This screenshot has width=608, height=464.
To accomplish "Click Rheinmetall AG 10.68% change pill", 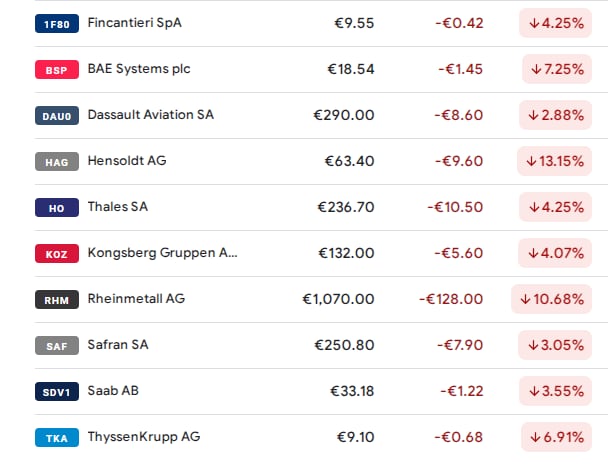I will tap(551, 299).
